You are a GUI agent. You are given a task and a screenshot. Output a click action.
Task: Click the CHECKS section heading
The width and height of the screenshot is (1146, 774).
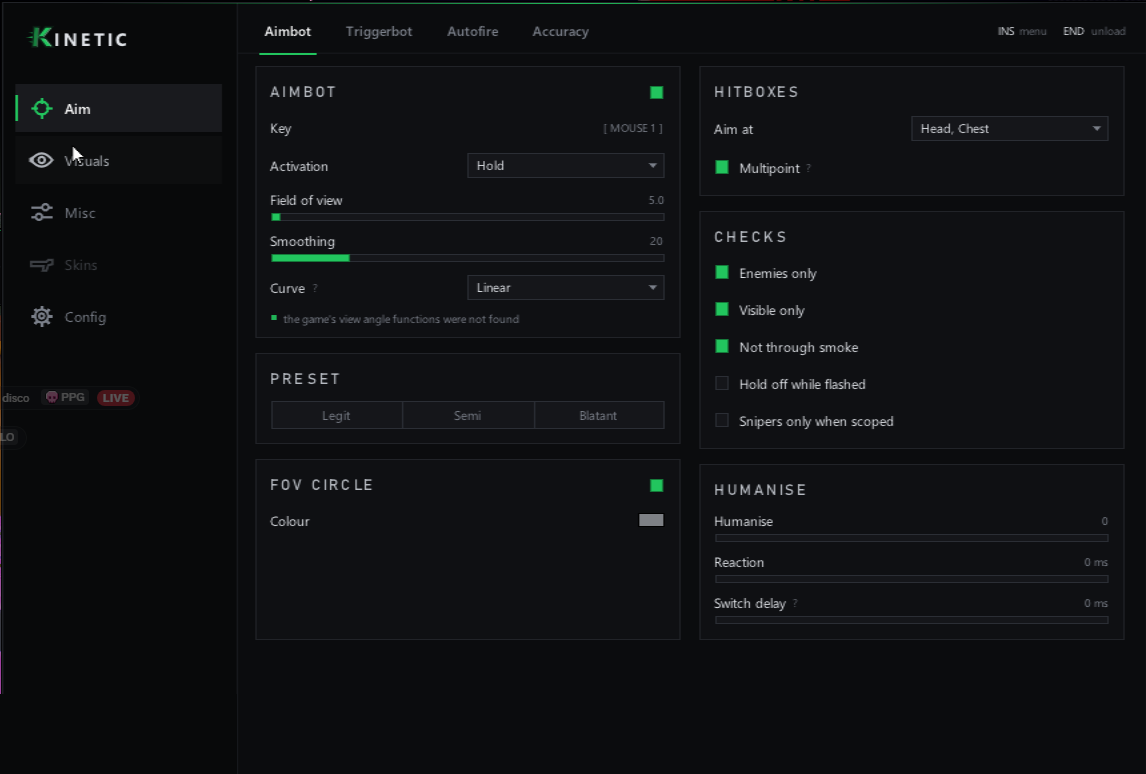pos(751,238)
